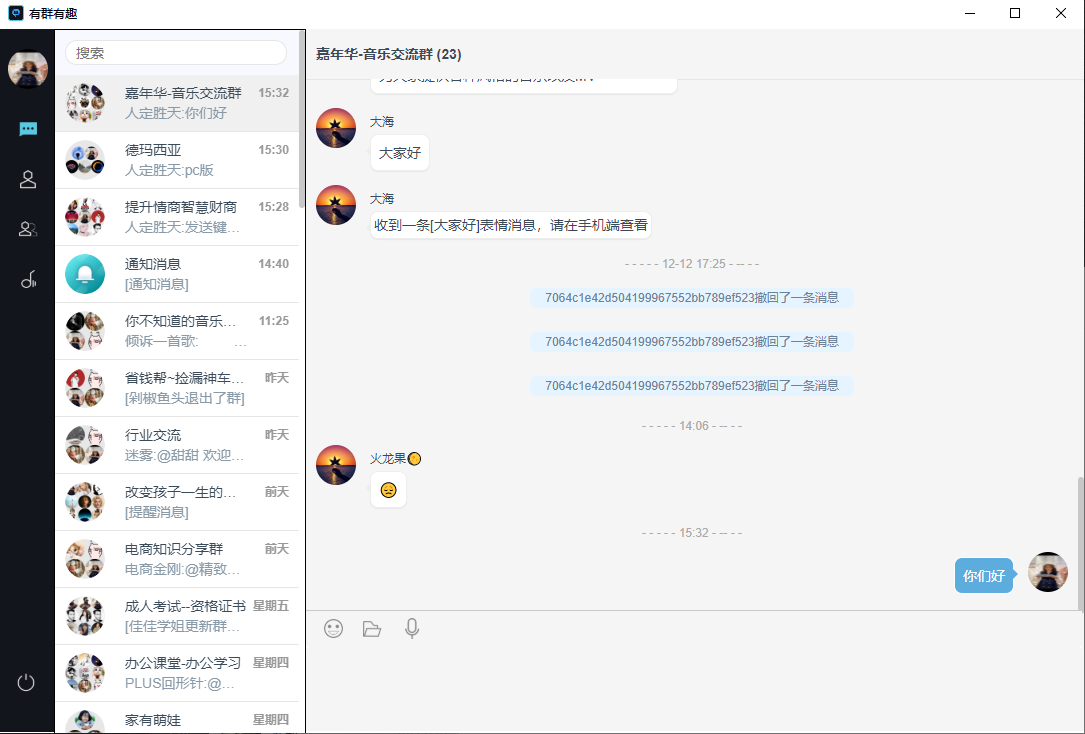Maximize the 有群有趣 window
The width and height of the screenshot is (1085, 734).
[1015, 13]
